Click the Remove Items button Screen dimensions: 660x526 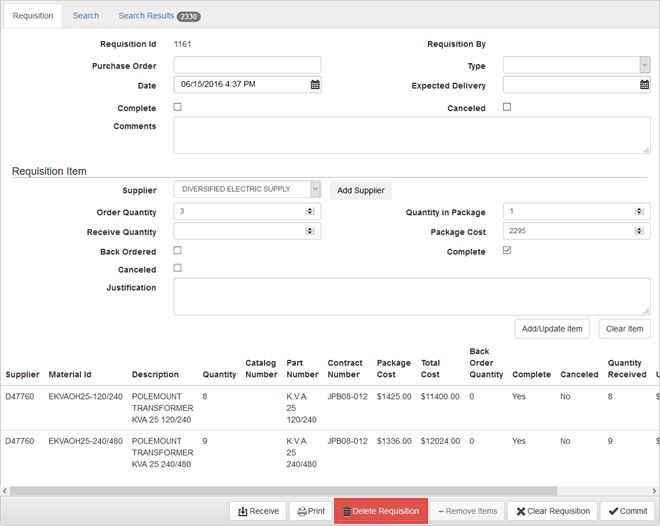[x=467, y=511]
